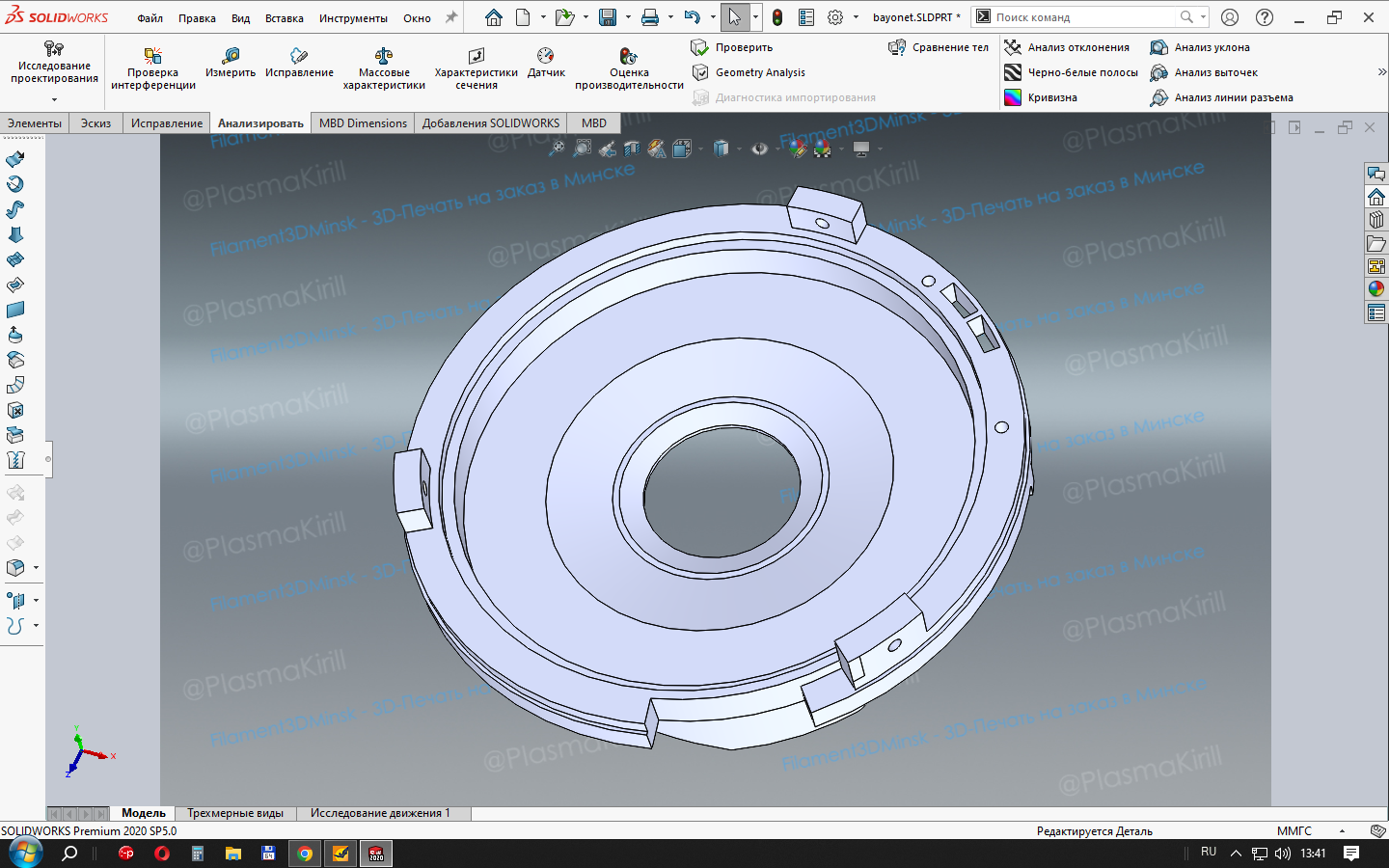Click the Delete Face tool in left toolbar
This screenshot has width=1389, height=868.
[x=15, y=410]
